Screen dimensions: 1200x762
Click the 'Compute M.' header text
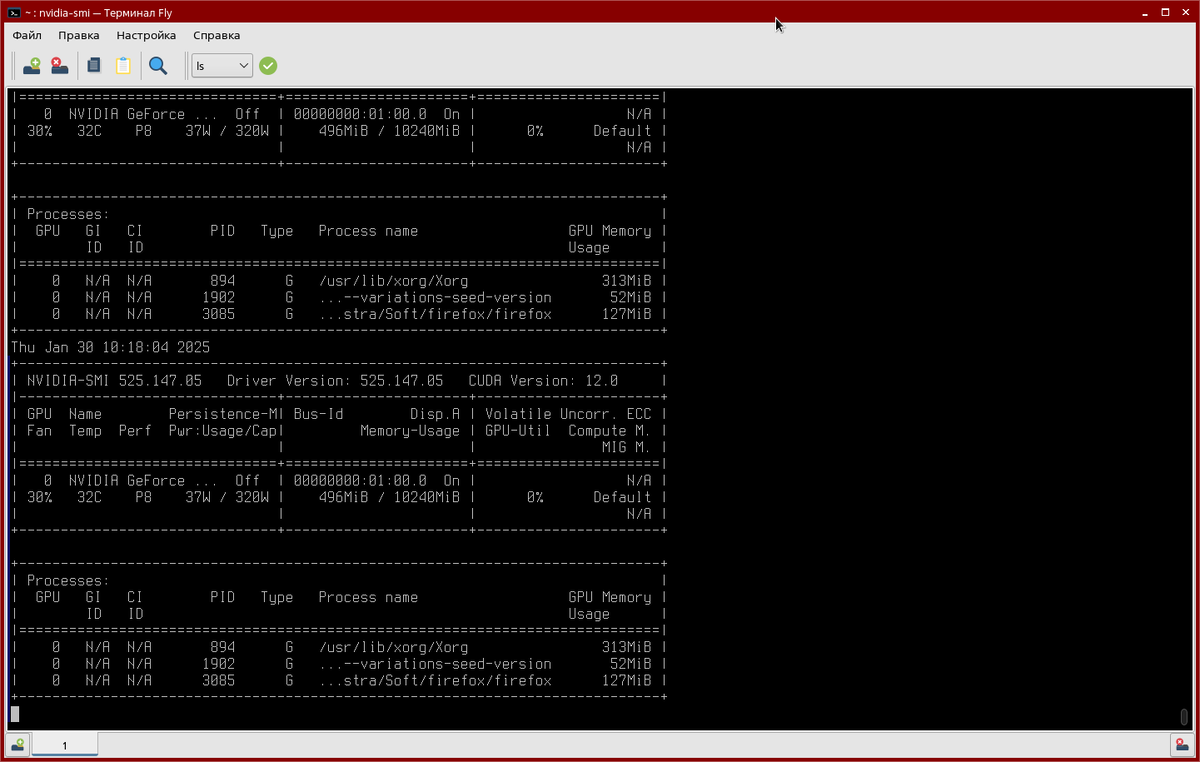click(x=610, y=431)
